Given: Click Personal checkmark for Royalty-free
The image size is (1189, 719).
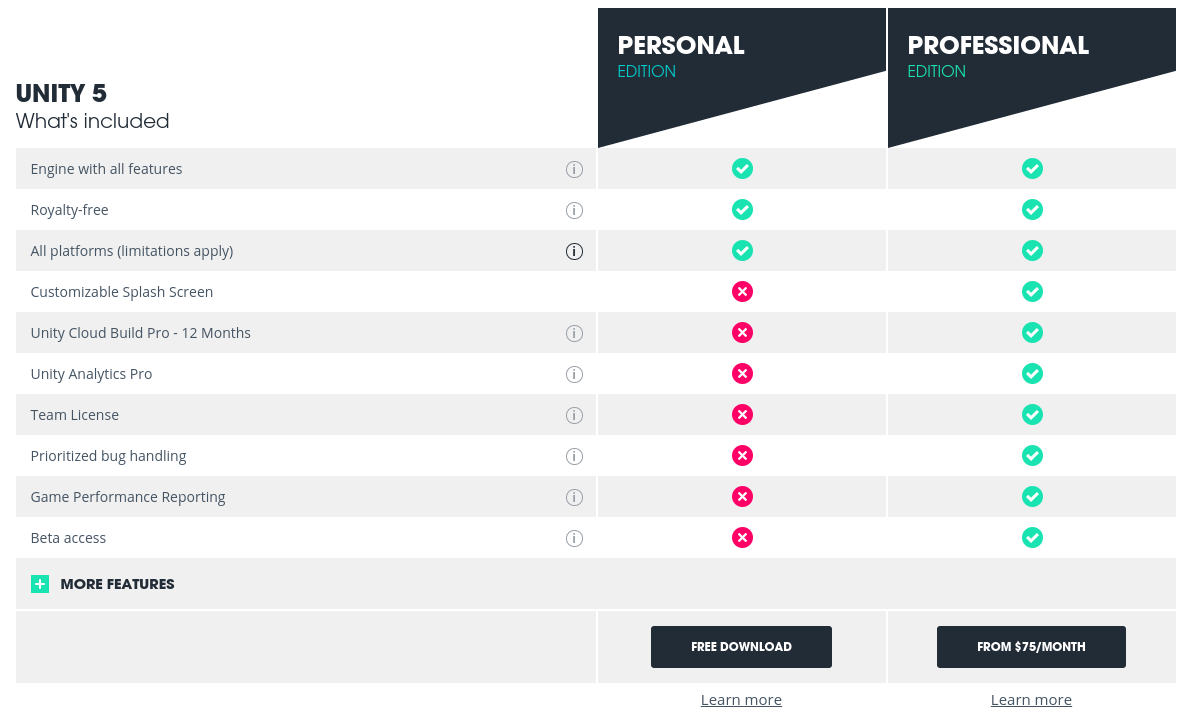Looking at the screenshot, I should coord(742,209).
